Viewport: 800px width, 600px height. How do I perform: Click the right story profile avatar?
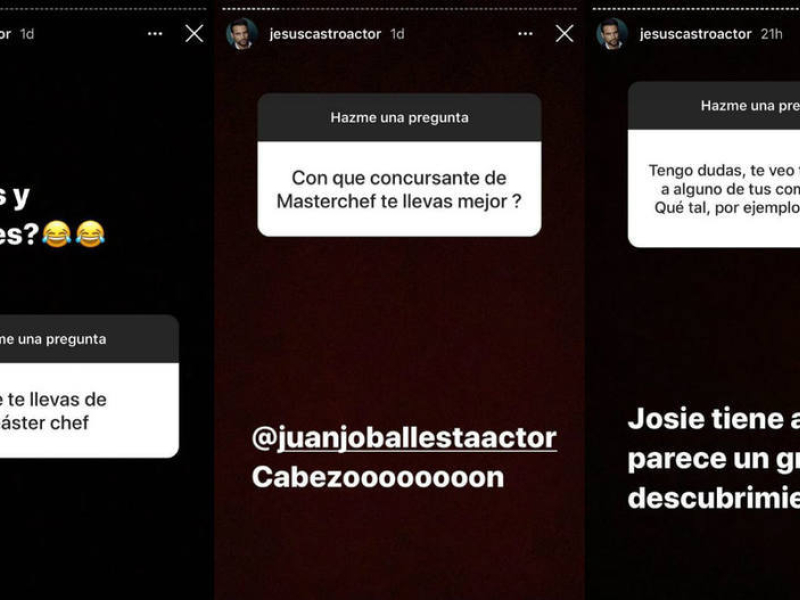pos(612,34)
